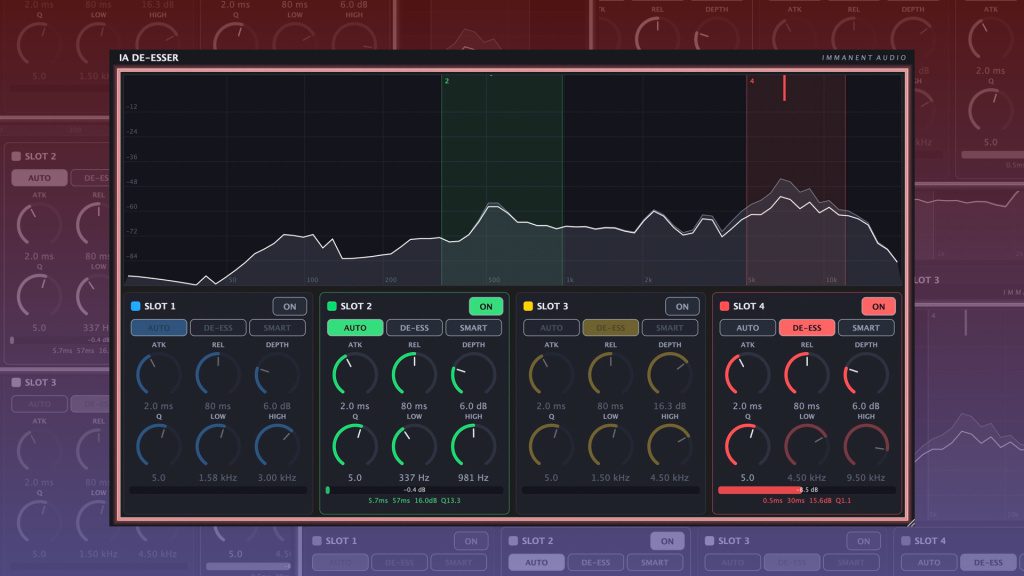The height and width of the screenshot is (576, 1024).
Task: Click the green band 2 region in spectrum
Action: 502,180
